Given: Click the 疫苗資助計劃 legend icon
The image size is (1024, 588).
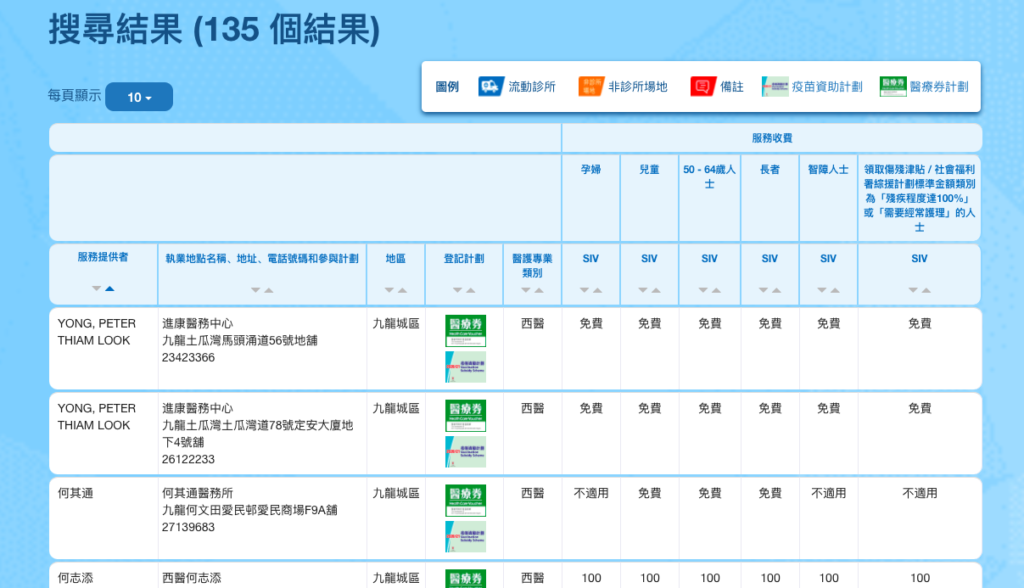Looking at the screenshot, I should [x=775, y=87].
